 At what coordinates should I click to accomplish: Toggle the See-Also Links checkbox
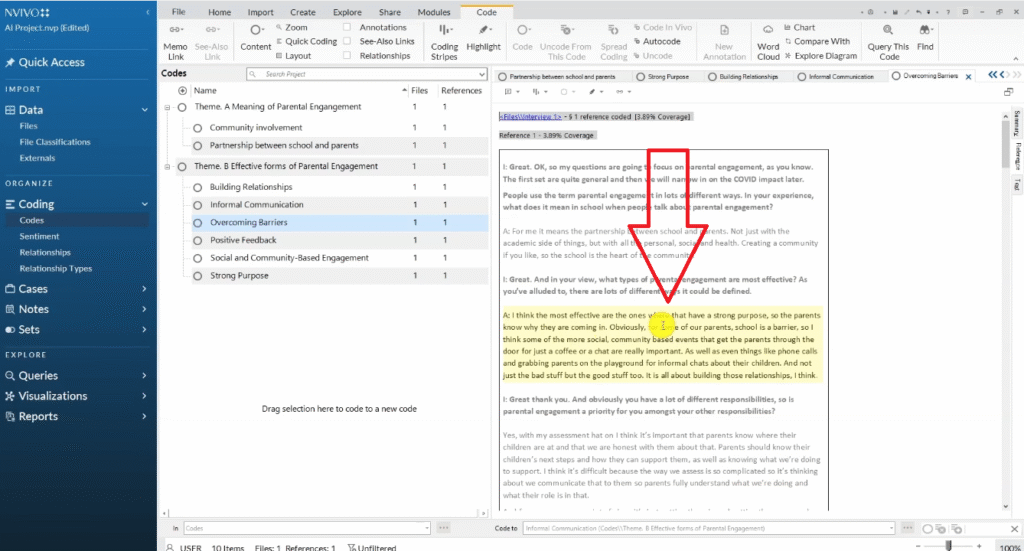pos(347,42)
